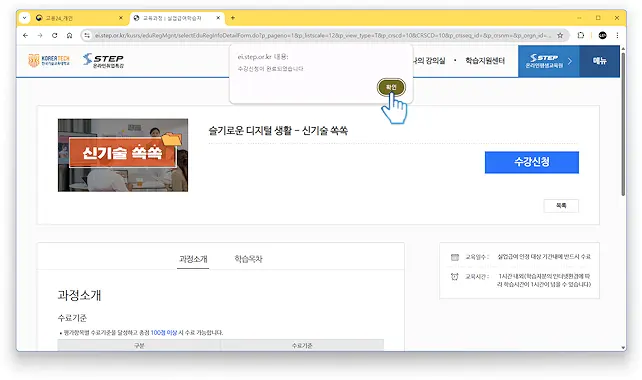Open the STEP 온라인평생교육원 banner link
Viewport: 642px width, 380px height.
coord(549,61)
